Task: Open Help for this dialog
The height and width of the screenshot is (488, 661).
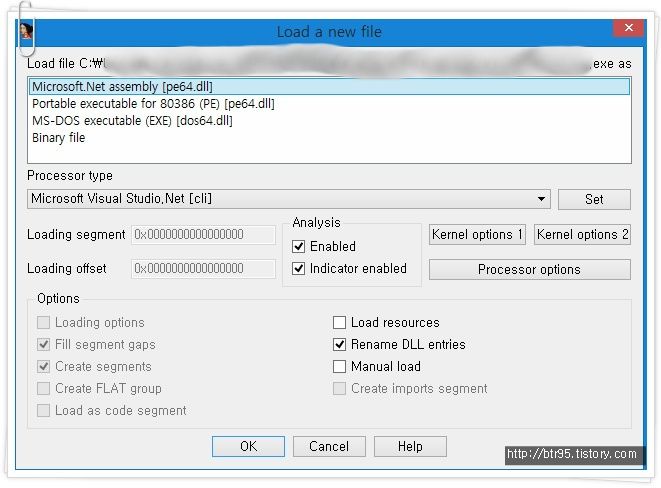Action: click(x=410, y=446)
